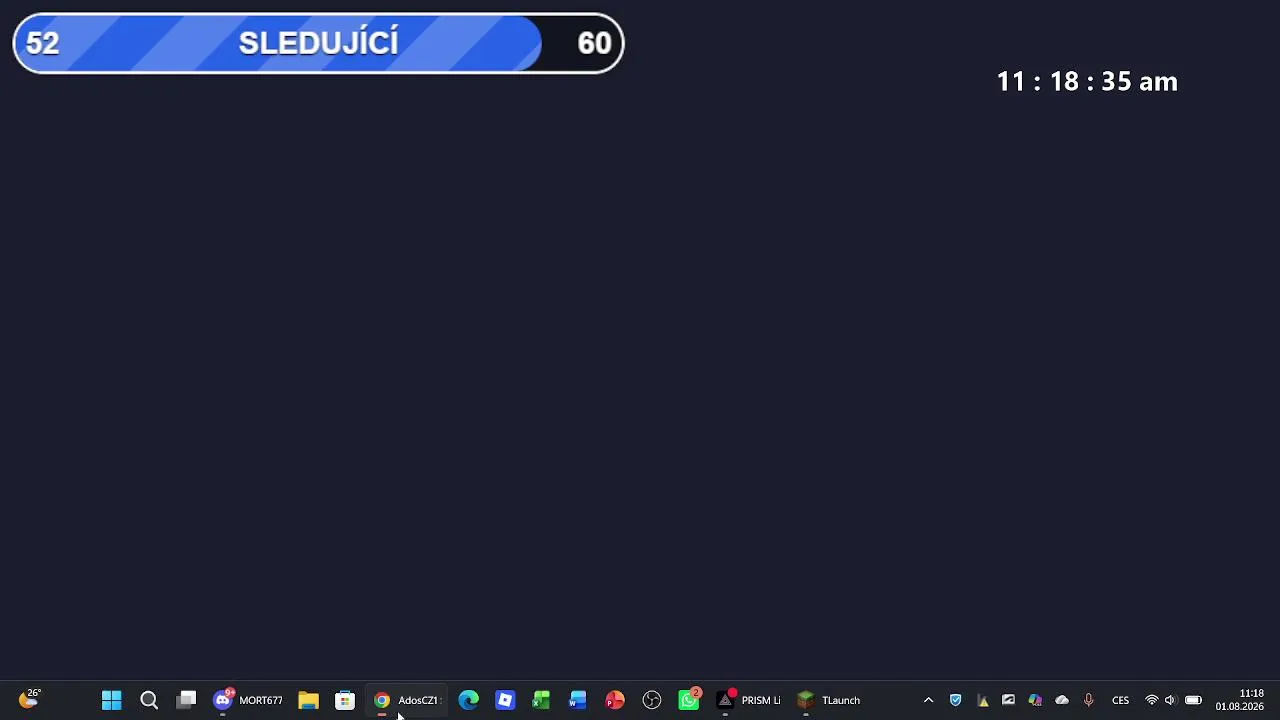Viewport: 1280px width, 720px height.
Task: Switch to PRISM Live window
Action: tap(749, 700)
